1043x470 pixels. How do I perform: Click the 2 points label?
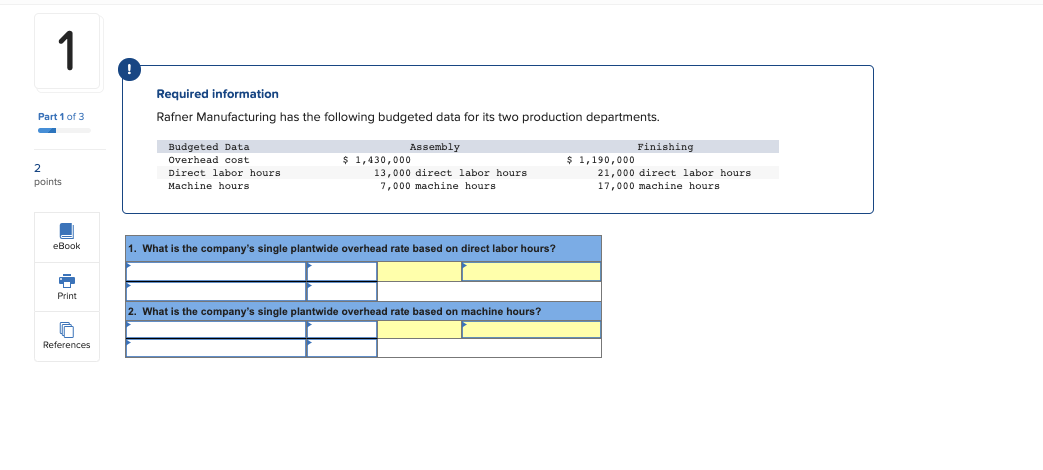(x=47, y=174)
